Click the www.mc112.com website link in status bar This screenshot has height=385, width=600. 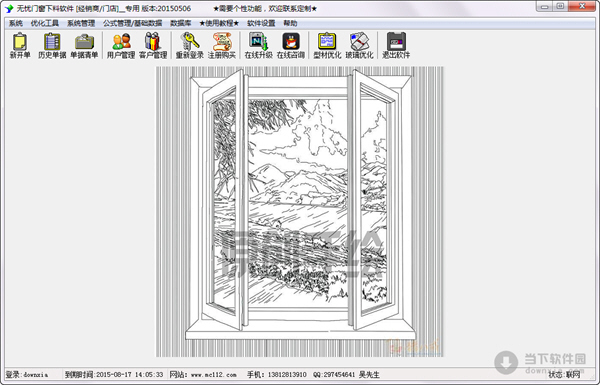pos(214,375)
